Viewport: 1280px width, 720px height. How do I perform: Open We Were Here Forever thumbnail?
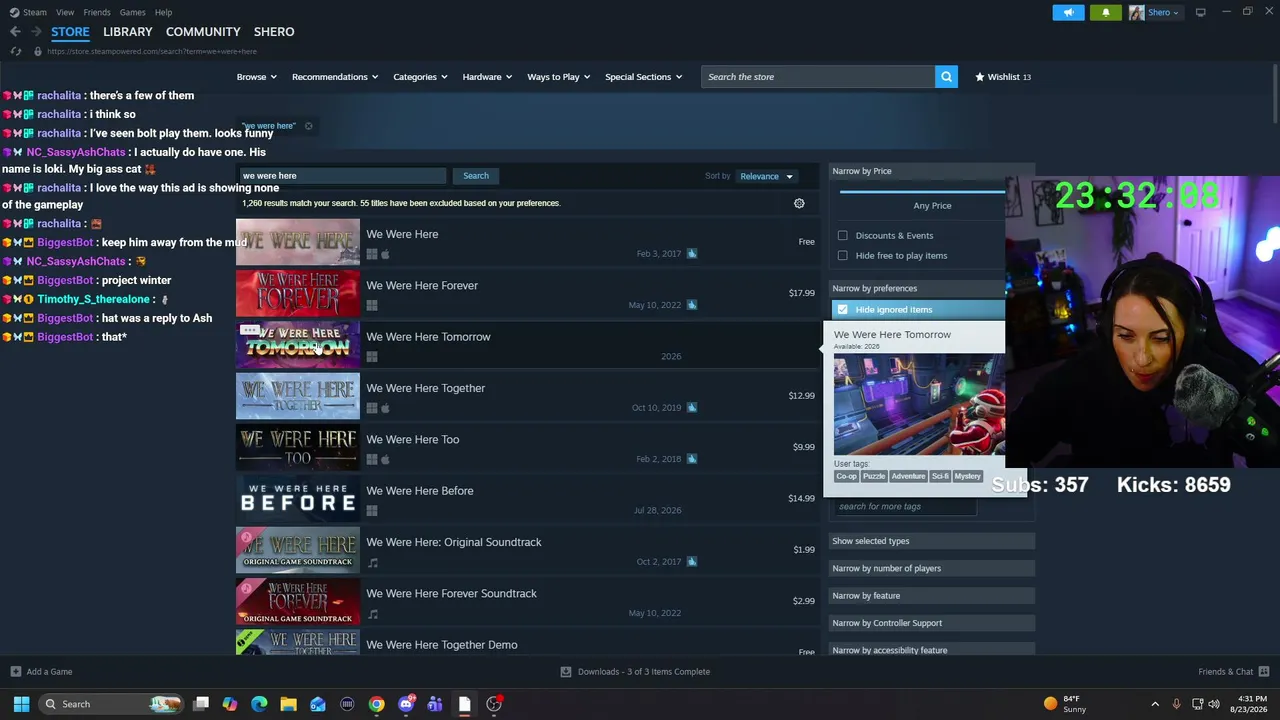pyautogui.click(x=298, y=293)
